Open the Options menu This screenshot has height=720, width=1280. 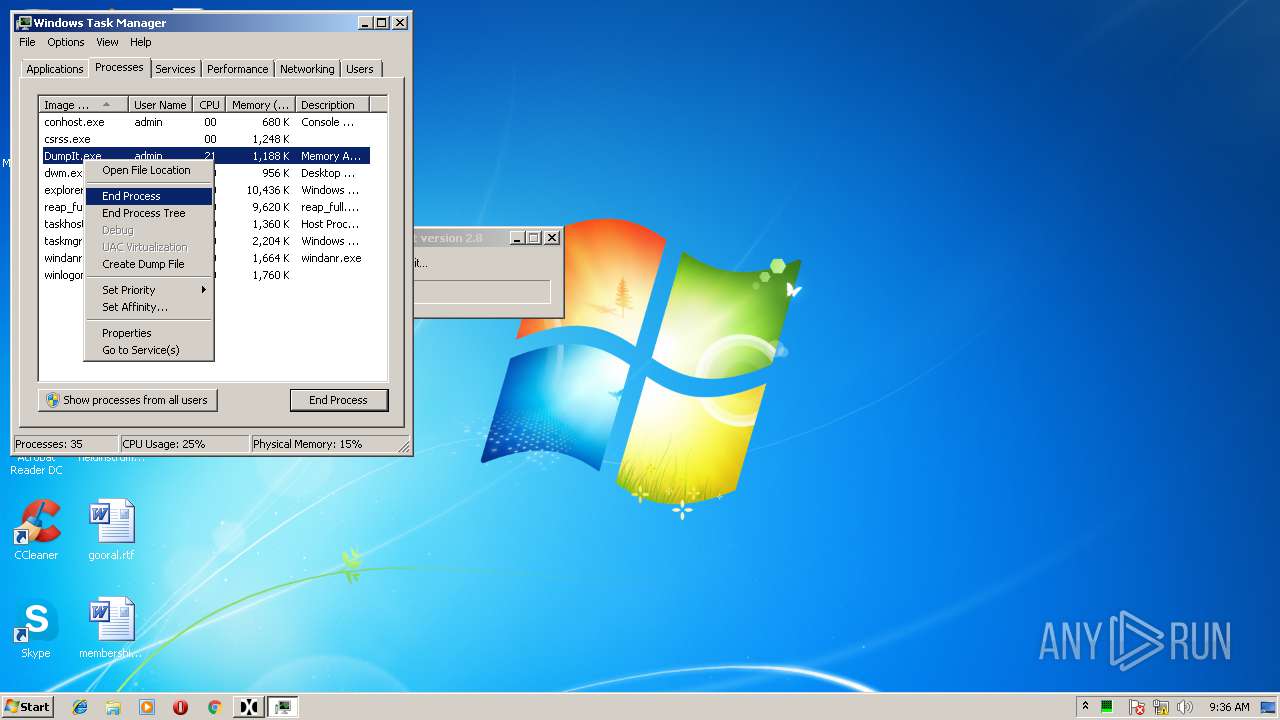coord(66,42)
